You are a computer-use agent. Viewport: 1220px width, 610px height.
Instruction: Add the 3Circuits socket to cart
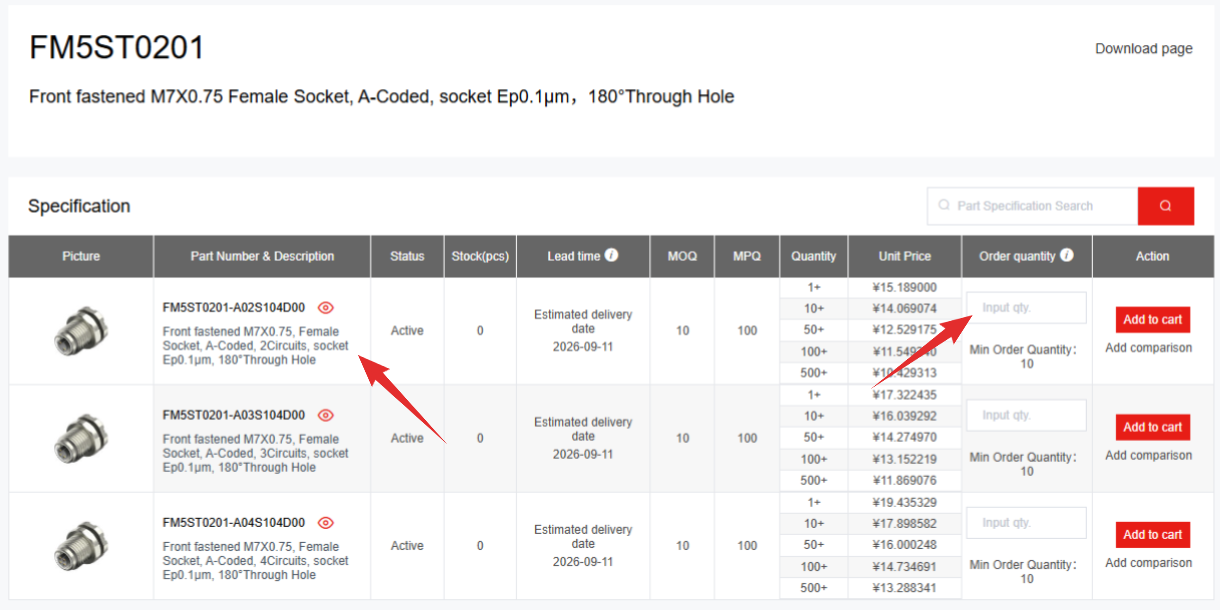[x=1152, y=427]
